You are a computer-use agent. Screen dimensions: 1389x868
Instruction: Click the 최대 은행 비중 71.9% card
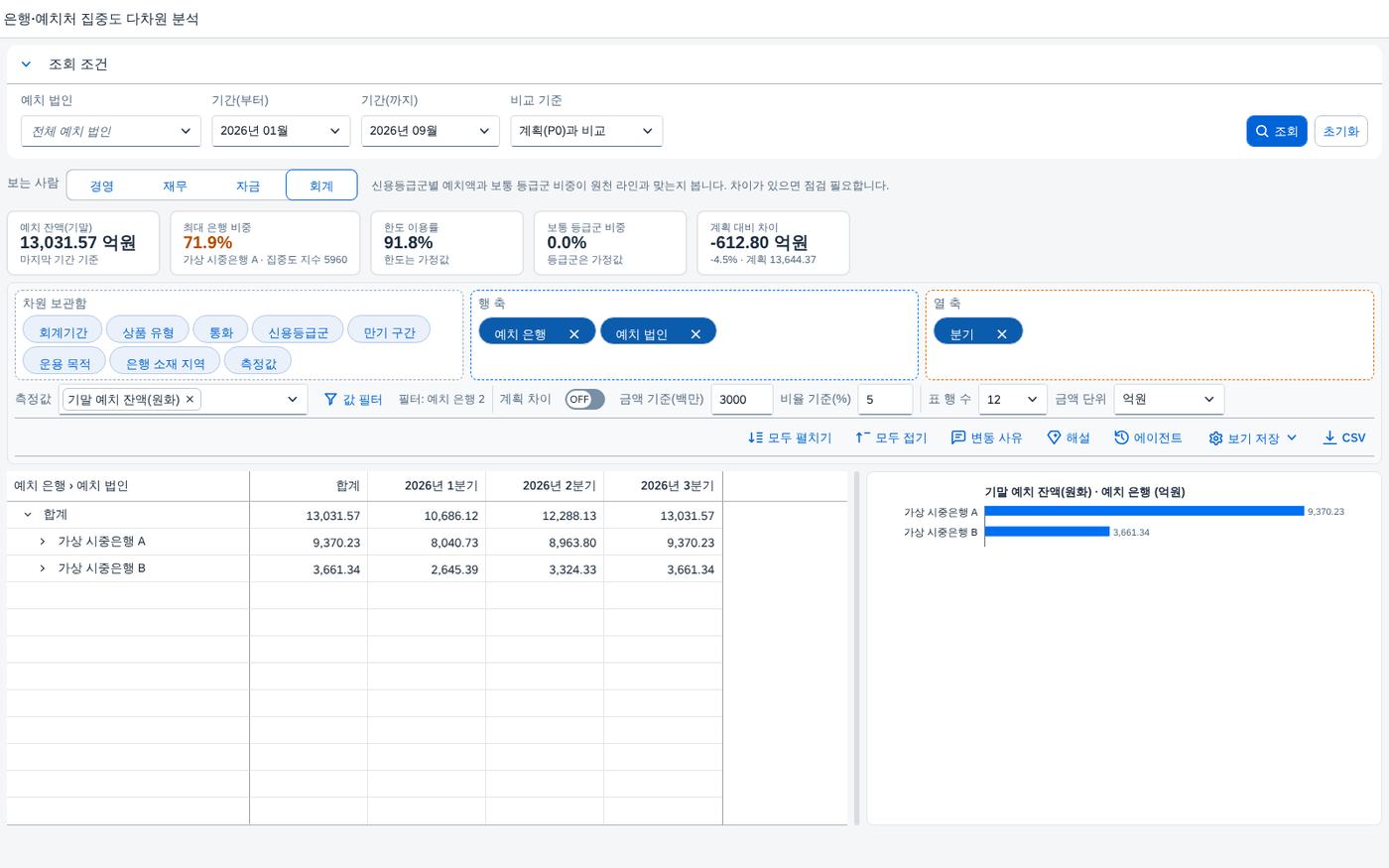pyautogui.click(x=265, y=243)
